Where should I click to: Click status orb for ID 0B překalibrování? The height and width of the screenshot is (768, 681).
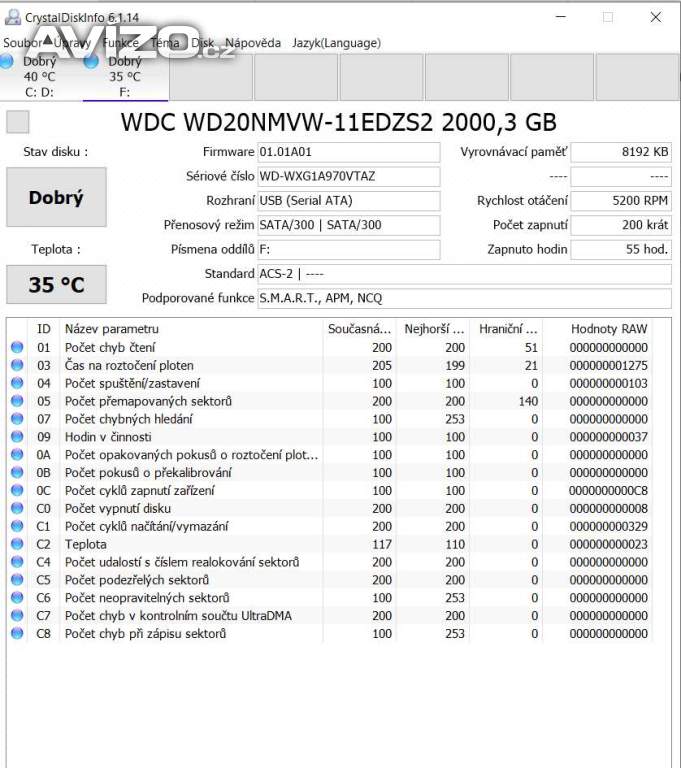[17, 473]
